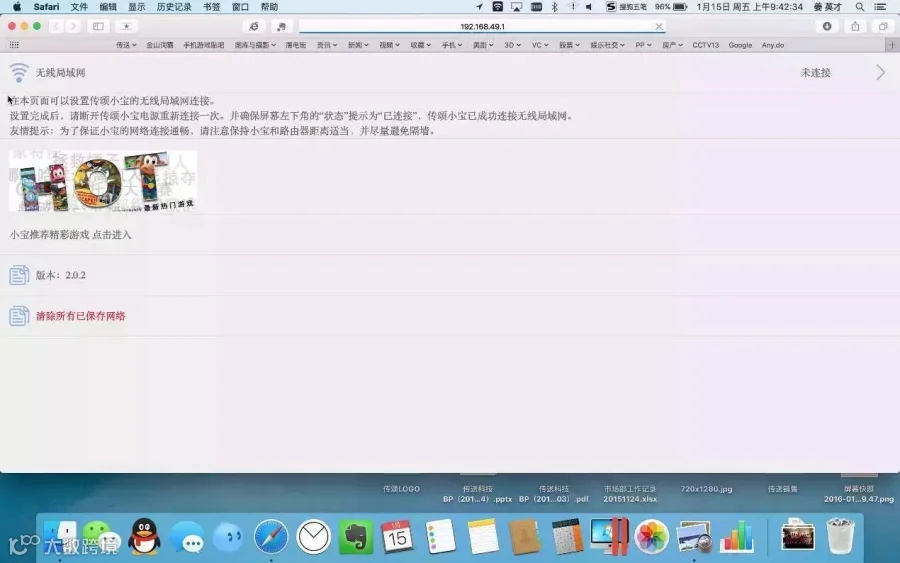Expand the 3D bookmarks folder
900x563 pixels.
point(513,45)
